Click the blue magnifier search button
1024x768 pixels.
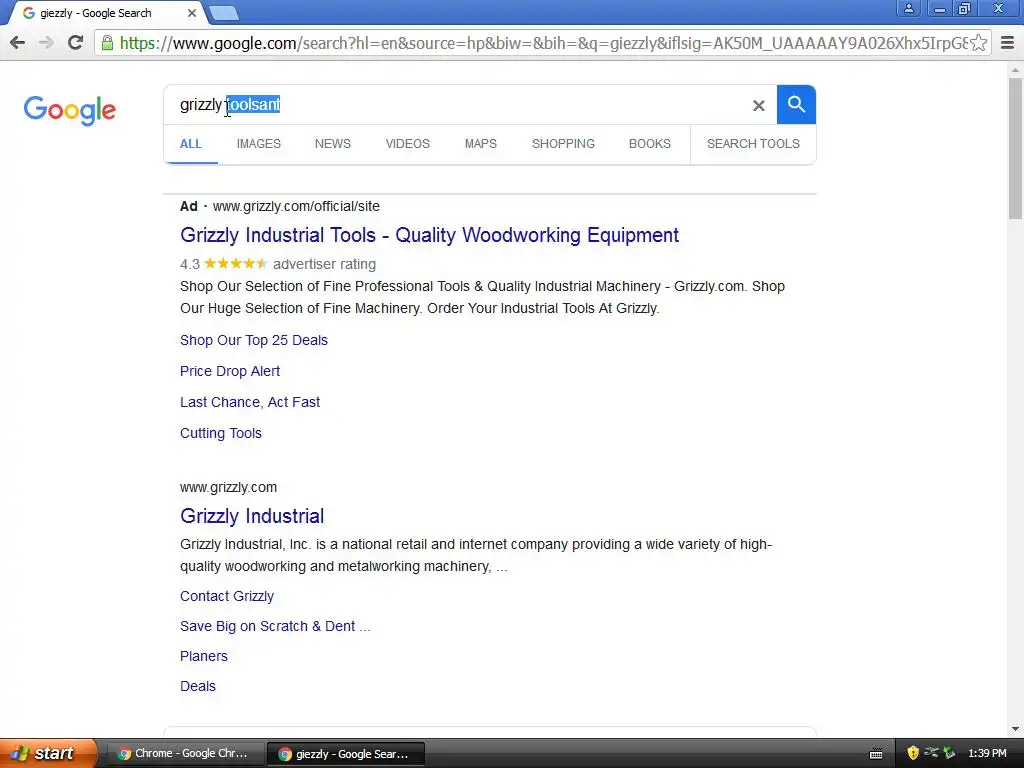pyautogui.click(x=796, y=104)
